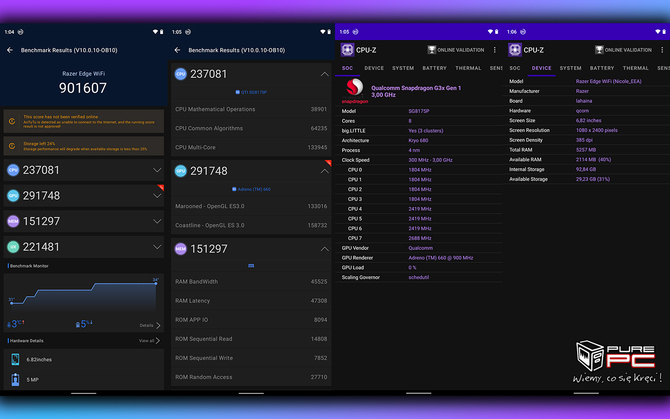Screen dimensions: 670x419
Task: Select the RAM Latency row
Action: [251, 301]
